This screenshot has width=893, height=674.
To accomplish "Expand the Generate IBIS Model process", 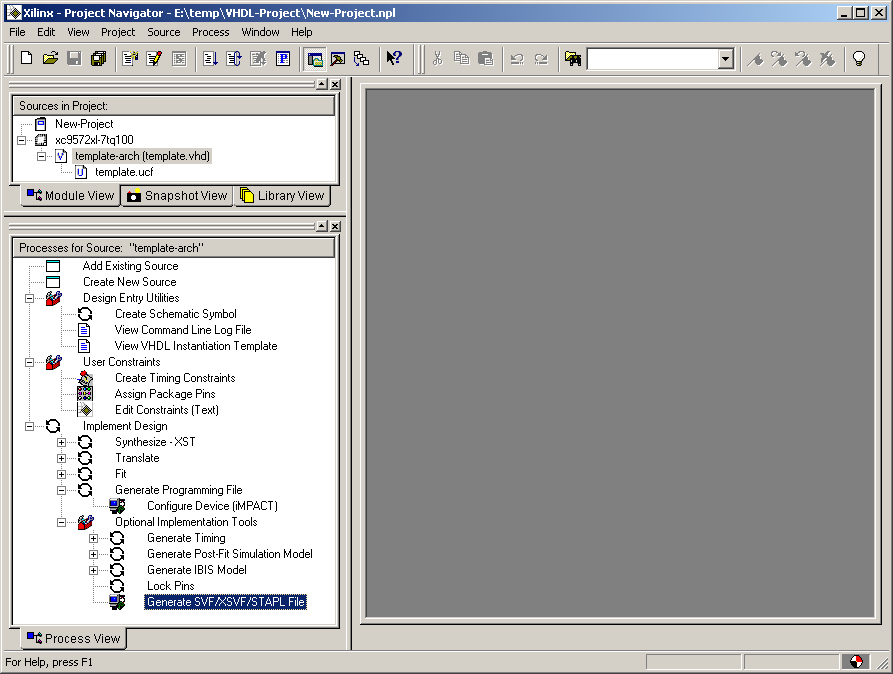I will [x=93, y=570].
